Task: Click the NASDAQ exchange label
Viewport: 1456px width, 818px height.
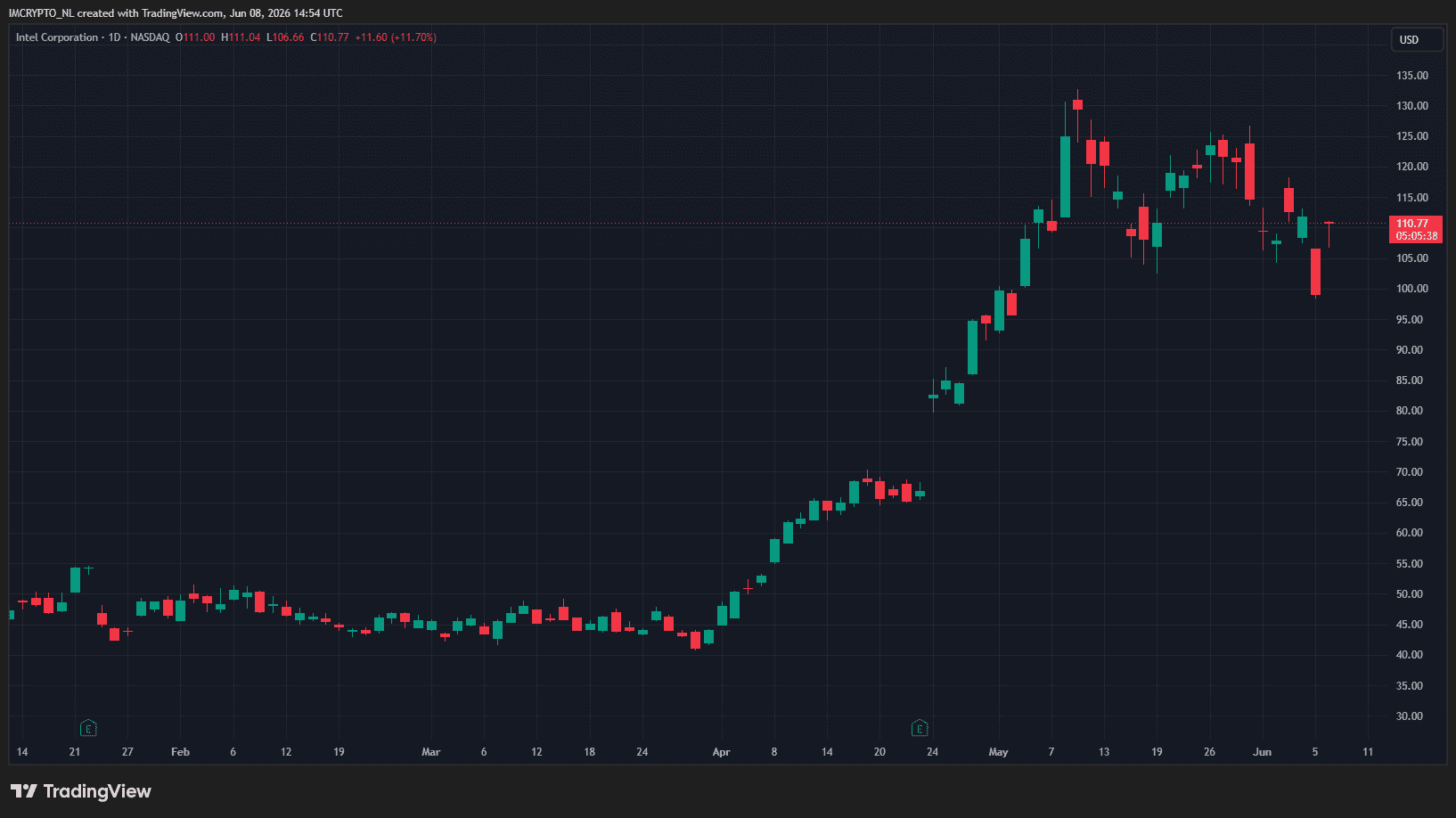Action: coord(150,37)
